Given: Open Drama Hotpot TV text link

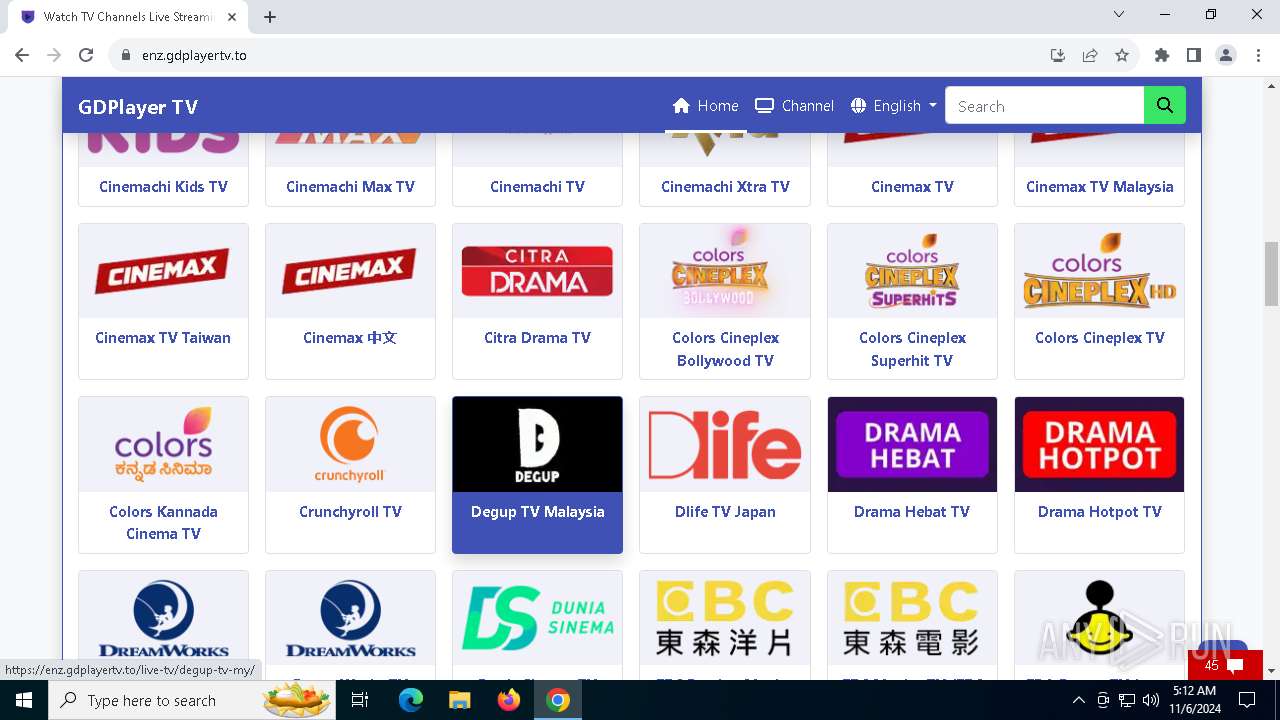Looking at the screenshot, I should point(1099,511).
